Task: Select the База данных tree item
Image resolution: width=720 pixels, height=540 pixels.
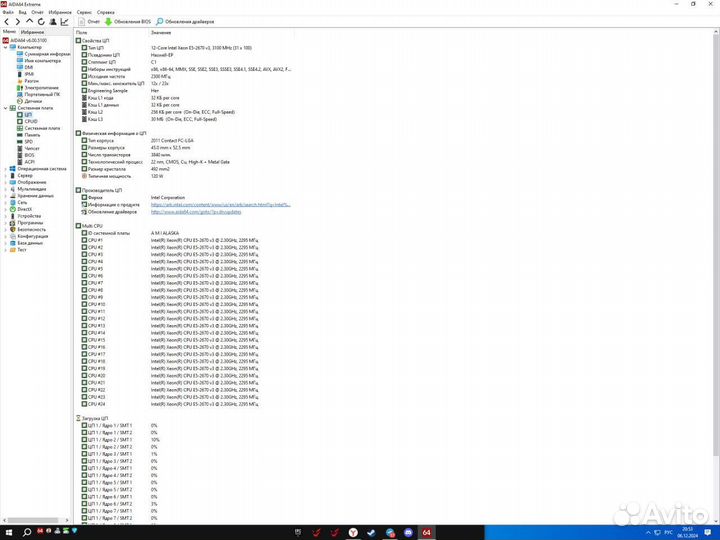Action: (x=26, y=243)
